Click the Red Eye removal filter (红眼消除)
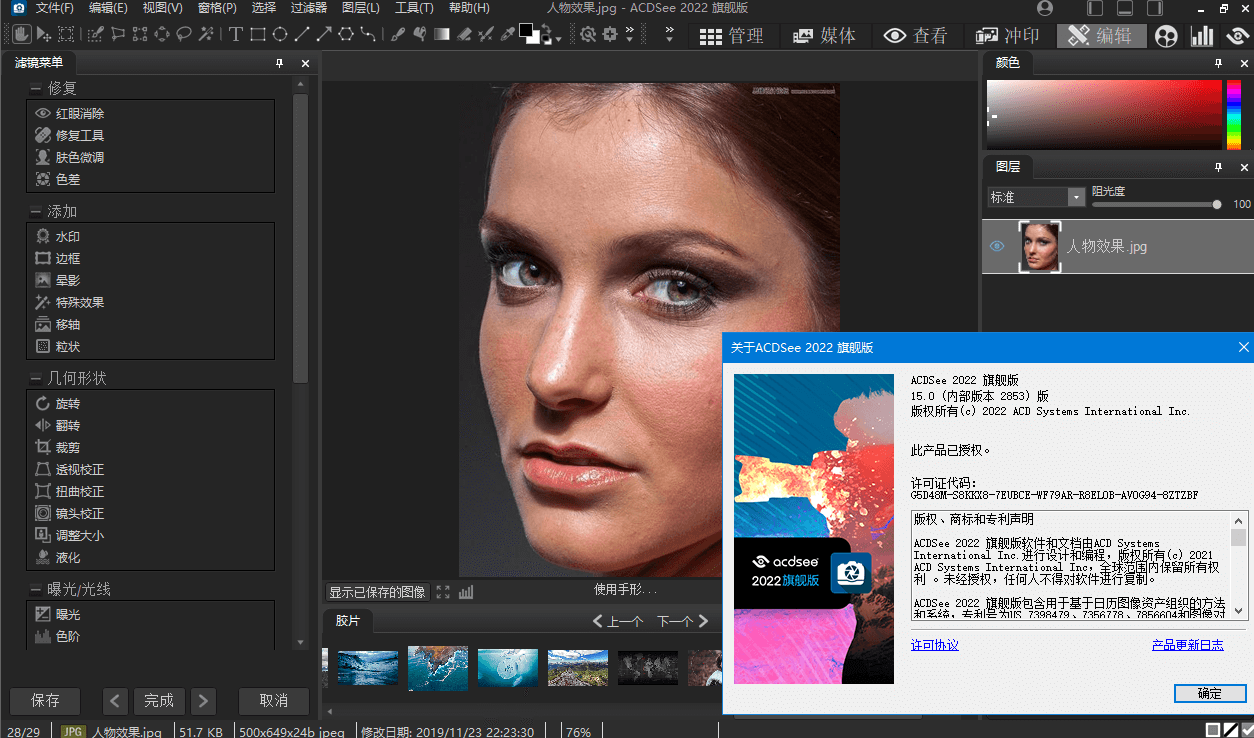The image size is (1254, 738). tap(79, 113)
